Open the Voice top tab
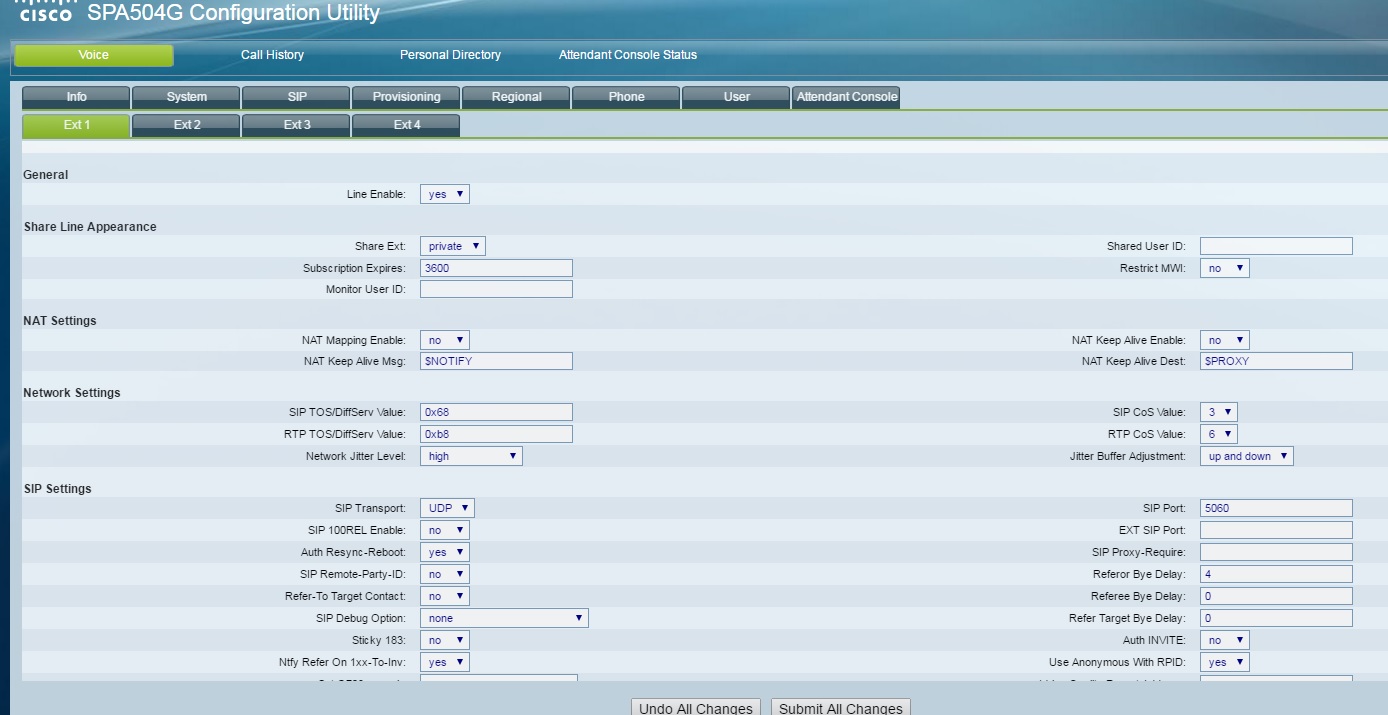Screen dimensions: 1388x715 (94, 55)
